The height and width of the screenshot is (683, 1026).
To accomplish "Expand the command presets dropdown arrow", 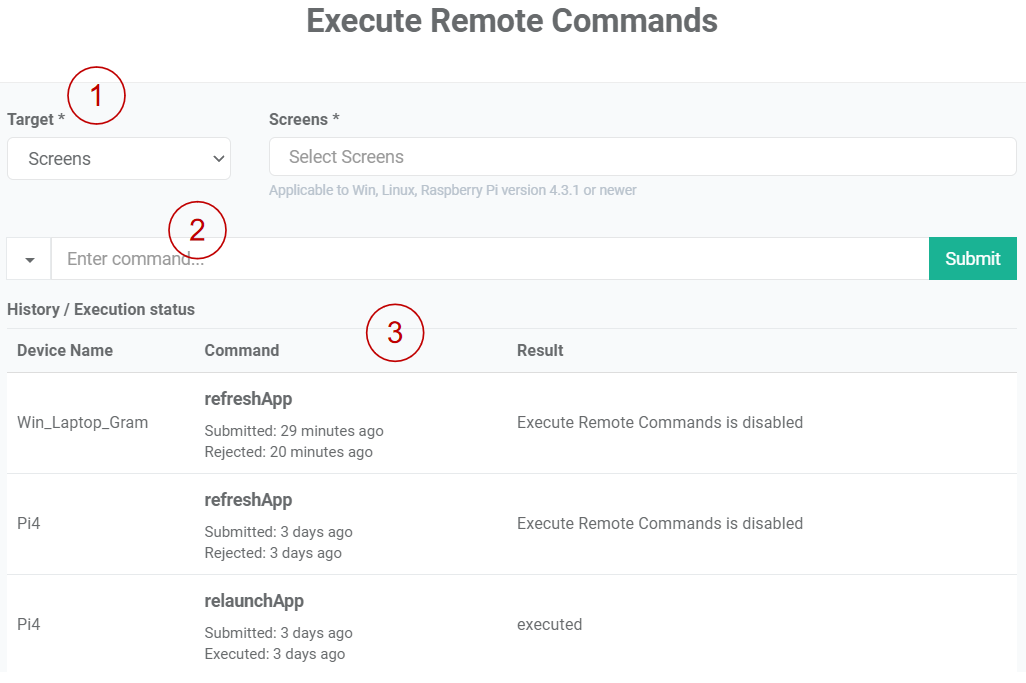I will 27,258.
